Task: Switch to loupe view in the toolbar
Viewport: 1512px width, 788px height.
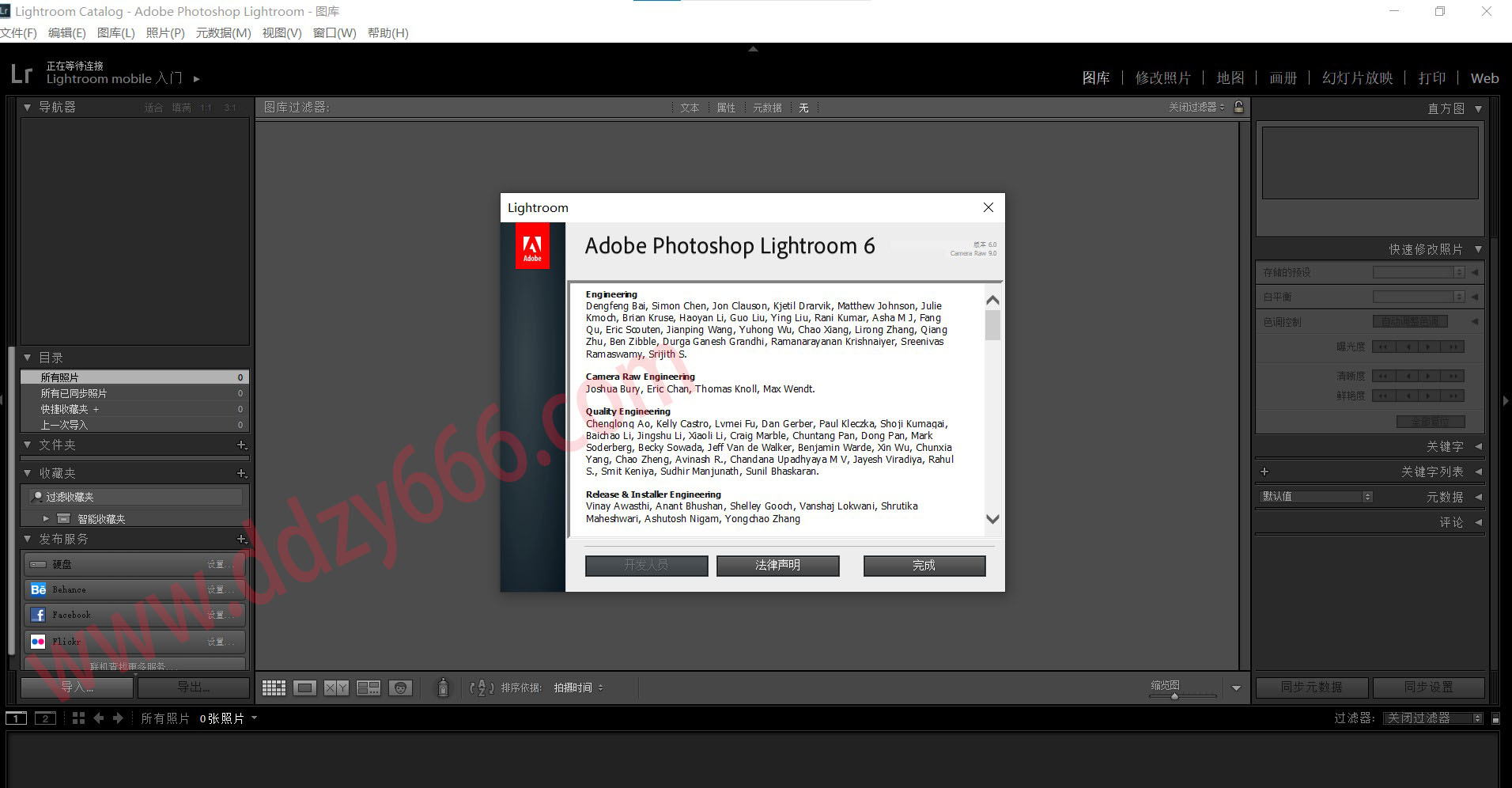Action: coord(304,688)
